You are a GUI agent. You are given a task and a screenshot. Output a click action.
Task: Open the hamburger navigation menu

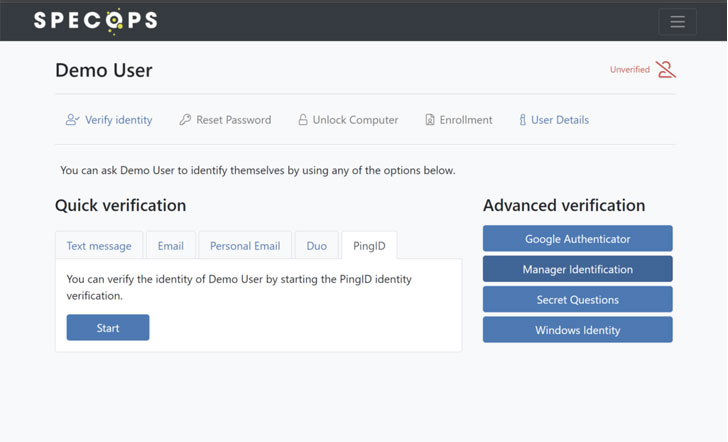677,21
